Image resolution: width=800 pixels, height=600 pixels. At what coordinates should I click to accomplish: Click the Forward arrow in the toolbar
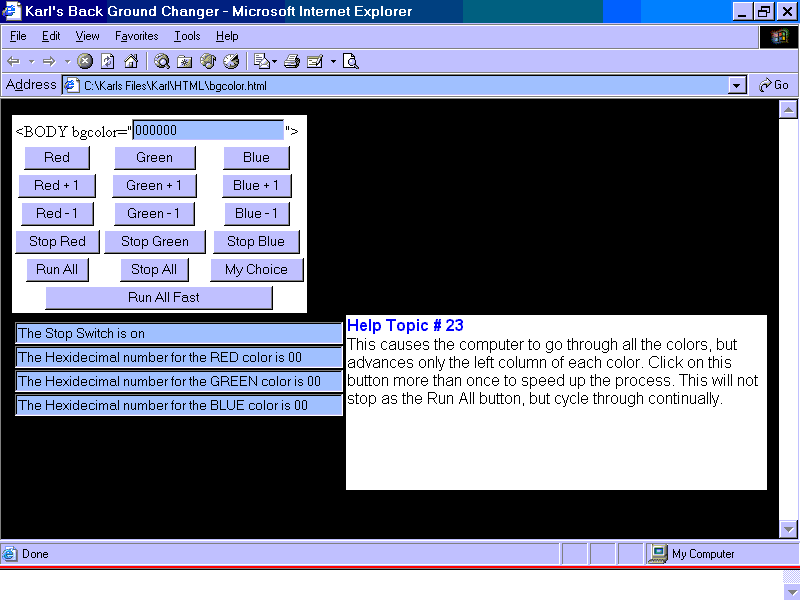pos(49,62)
